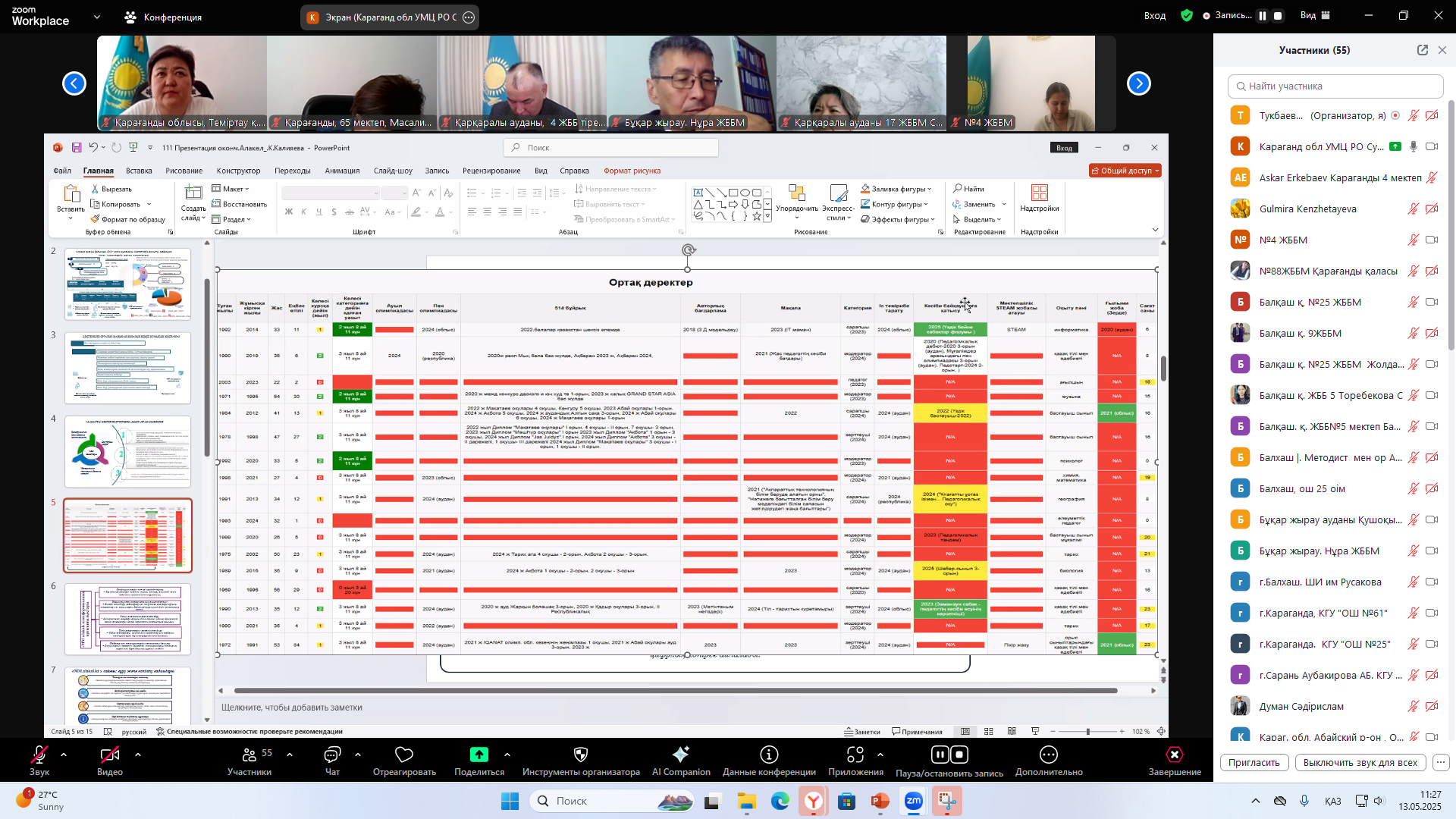Viewport: 1456px width, 819px height.
Task: Click the PowerPoint zoom slider
Action: pyautogui.click(x=1088, y=732)
